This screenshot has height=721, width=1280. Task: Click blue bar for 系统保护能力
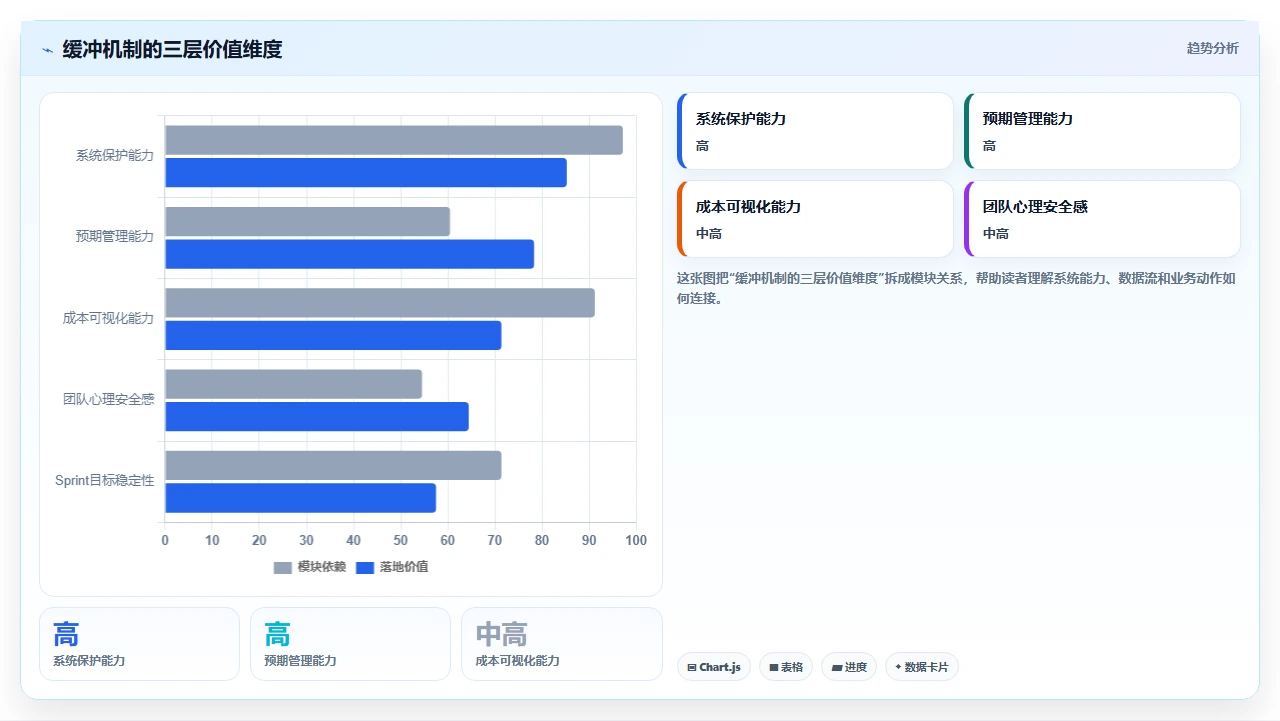366,172
